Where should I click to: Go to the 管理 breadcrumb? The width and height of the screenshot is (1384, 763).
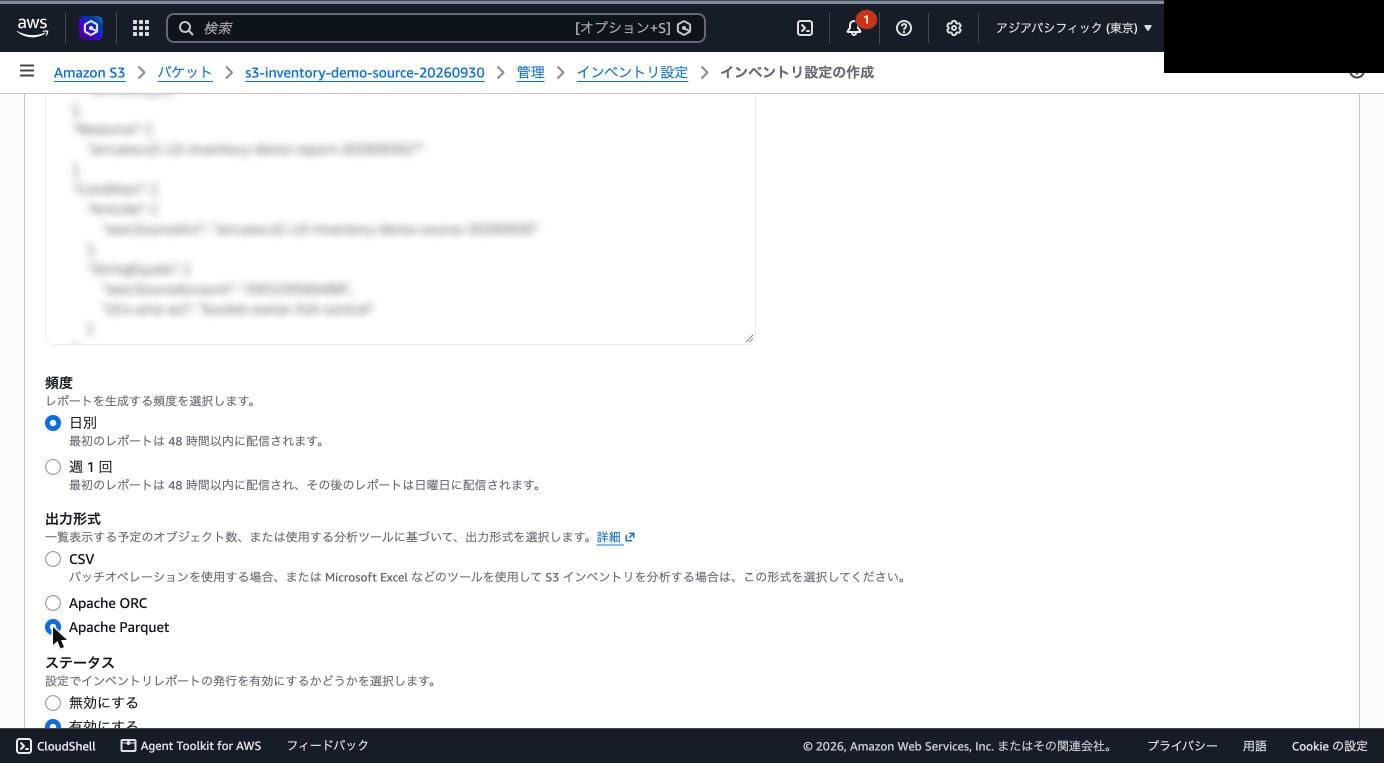click(x=530, y=73)
